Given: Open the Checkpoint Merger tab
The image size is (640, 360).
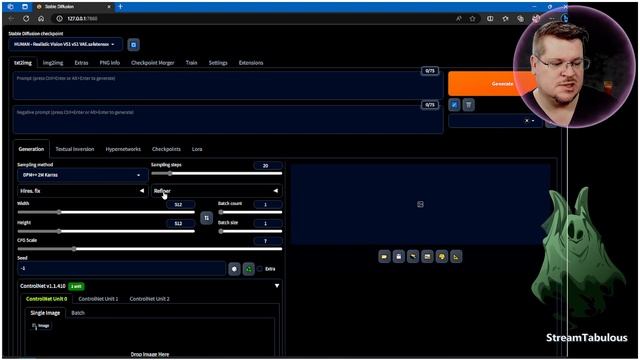Looking at the screenshot, I should pyautogui.click(x=153, y=63).
